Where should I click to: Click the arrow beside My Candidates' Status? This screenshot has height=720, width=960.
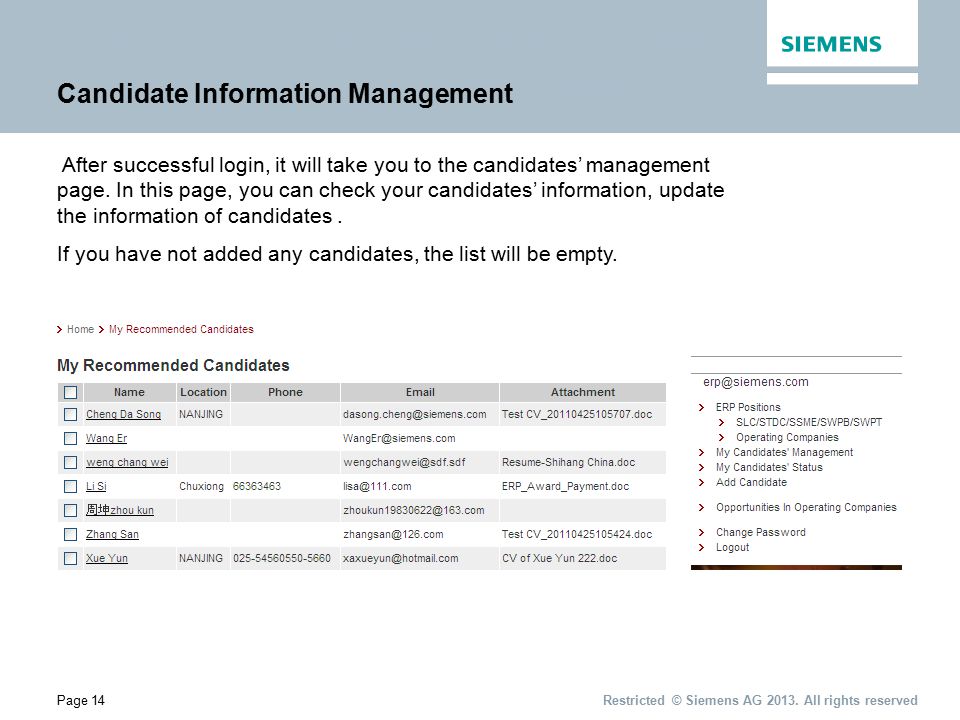coord(702,468)
